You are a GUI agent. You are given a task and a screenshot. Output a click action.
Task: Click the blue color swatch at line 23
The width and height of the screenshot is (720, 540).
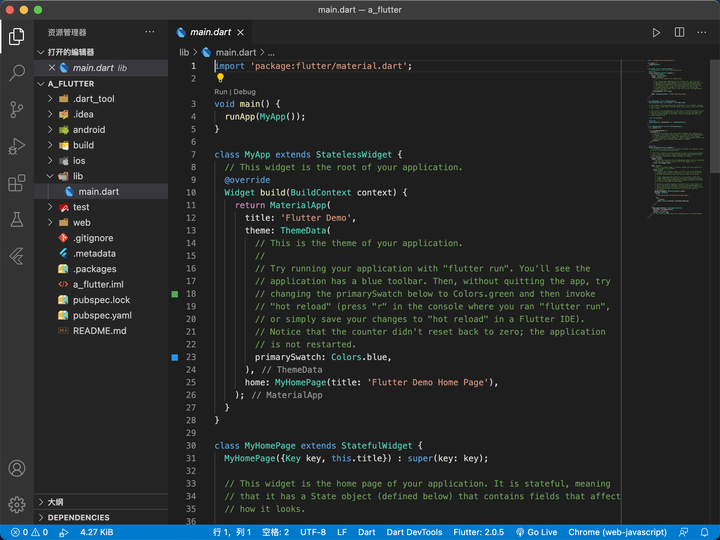(x=174, y=357)
